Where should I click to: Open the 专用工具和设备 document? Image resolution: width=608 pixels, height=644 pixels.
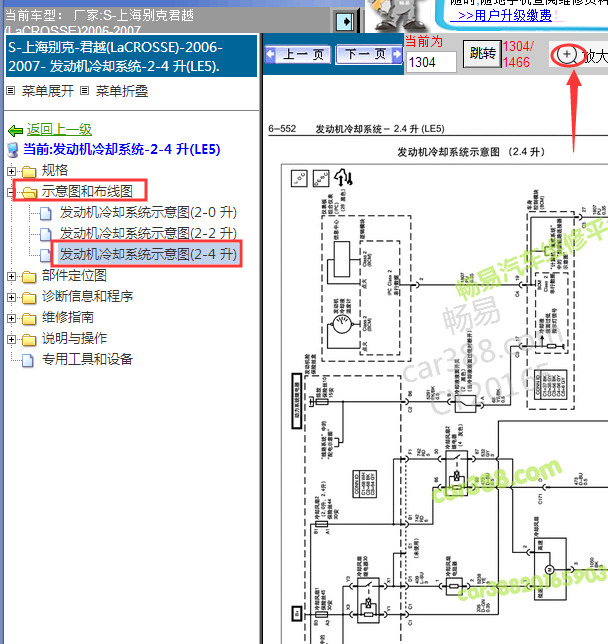88,359
